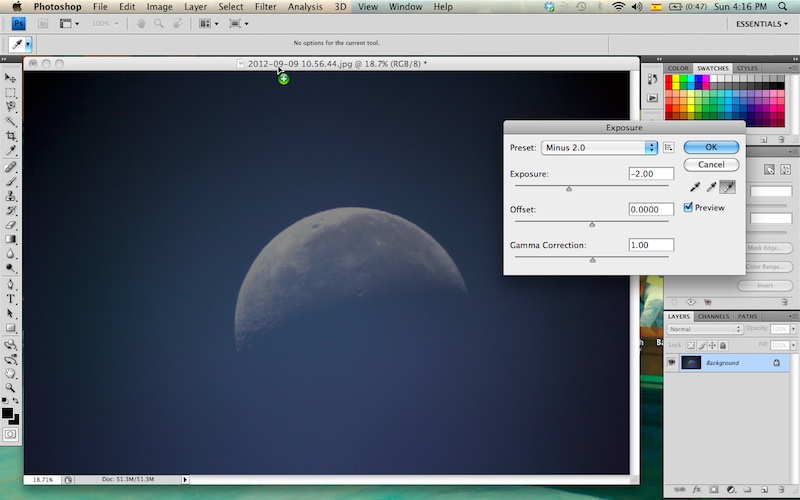
Task: Click the Gamma Correction value field
Action: click(650, 245)
